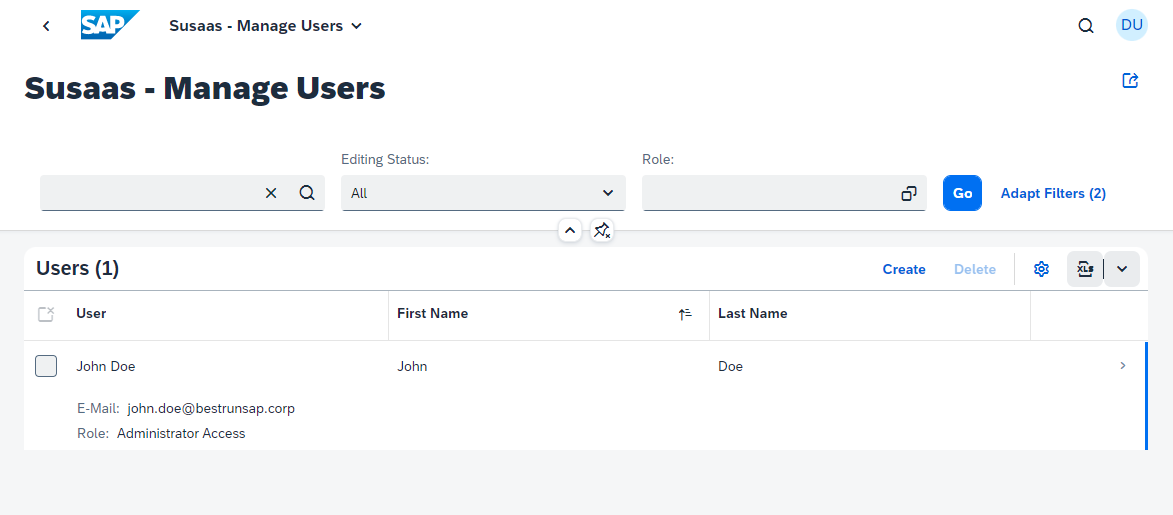
Task: Click the SAP logo
Action: click(110, 25)
